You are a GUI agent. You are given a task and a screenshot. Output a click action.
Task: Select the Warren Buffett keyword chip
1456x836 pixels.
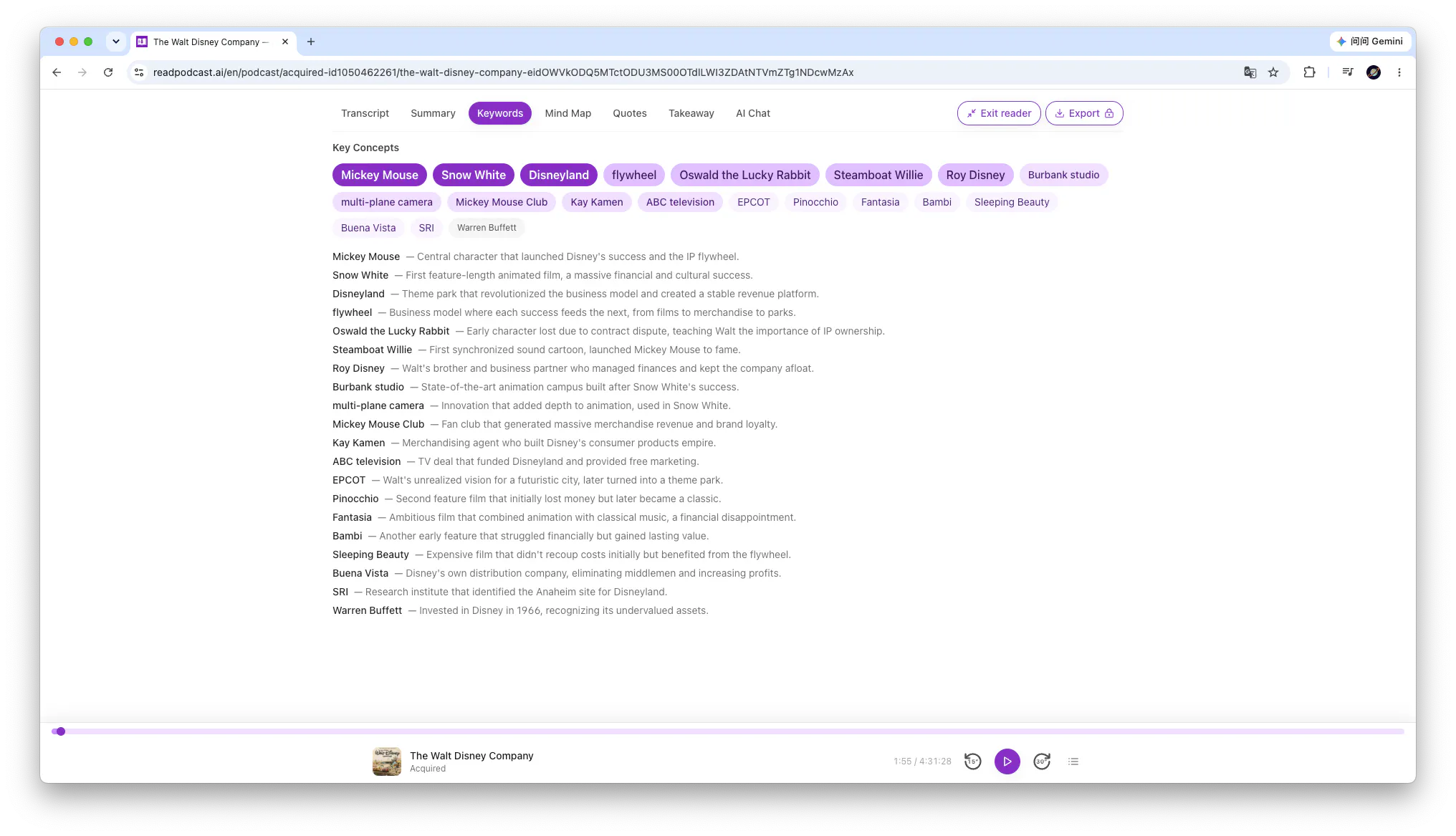pos(487,228)
